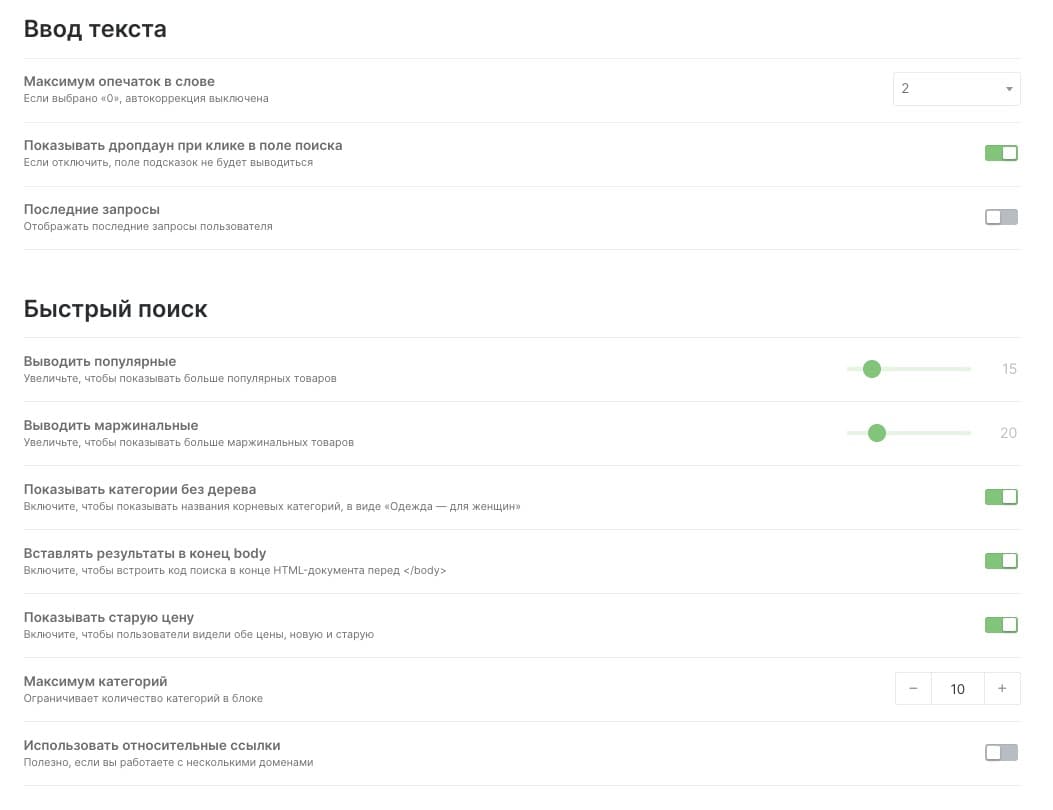
Task: Click the popular products value 15
Action: [1009, 369]
